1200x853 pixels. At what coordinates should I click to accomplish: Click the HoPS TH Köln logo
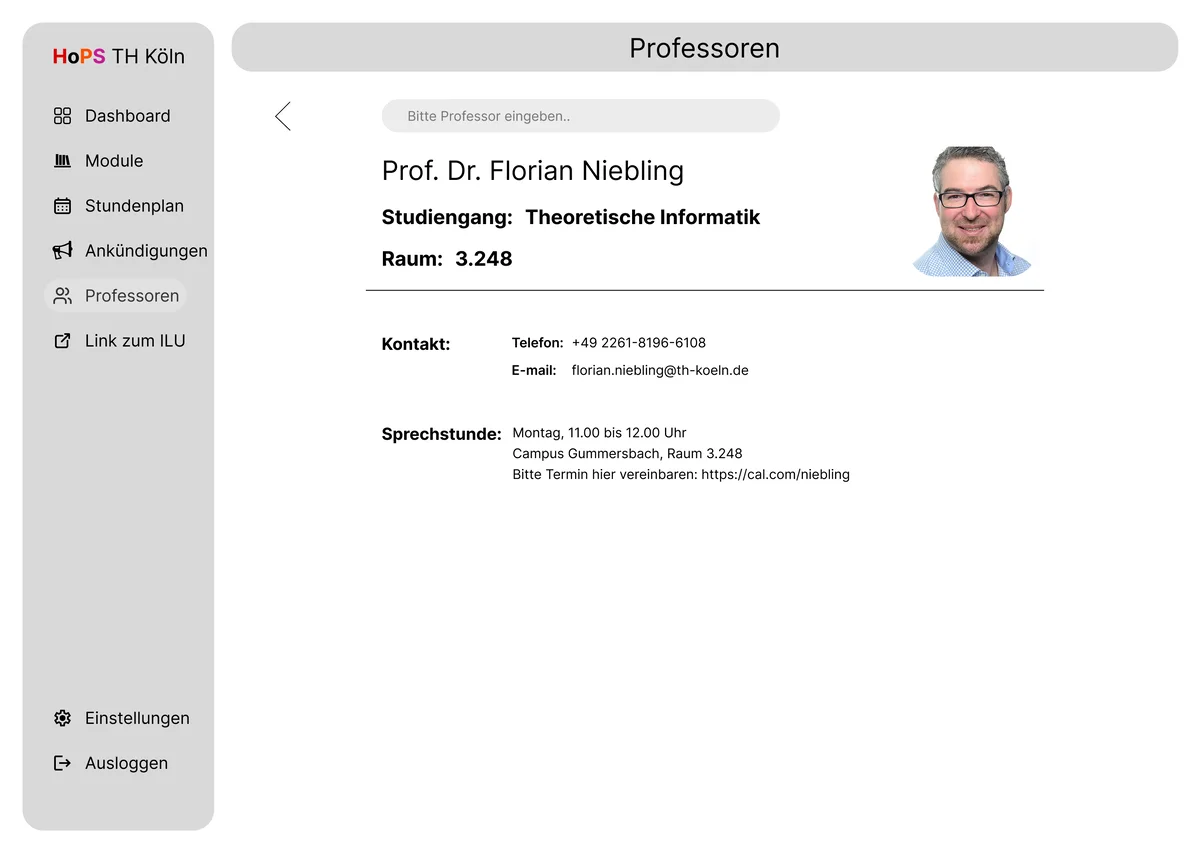[118, 57]
